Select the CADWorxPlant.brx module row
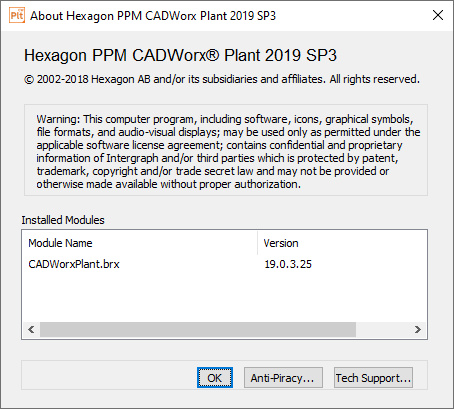 pyautogui.click(x=224, y=264)
